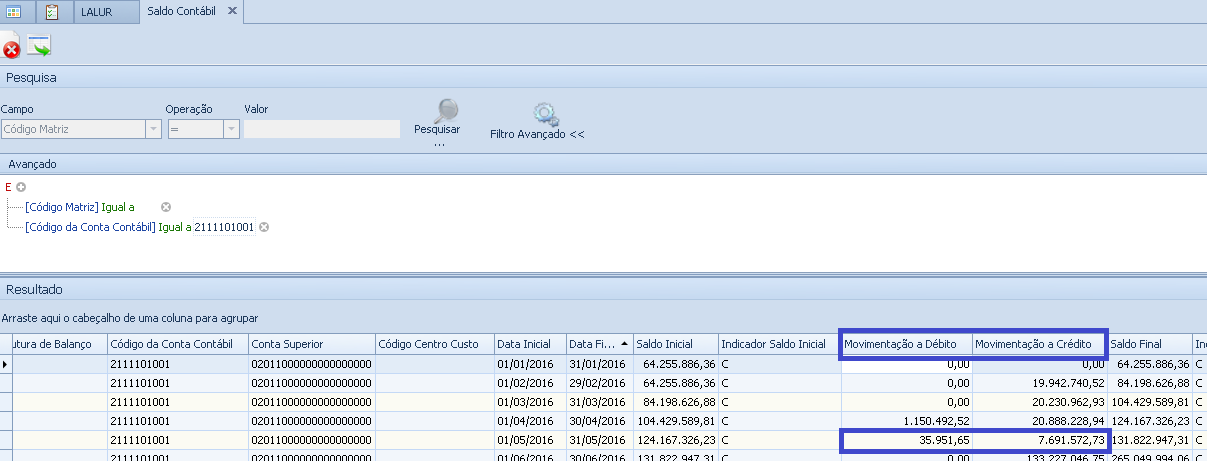The width and height of the screenshot is (1207, 466).
Task: Click the Valor input field
Action: click(321, 129)
